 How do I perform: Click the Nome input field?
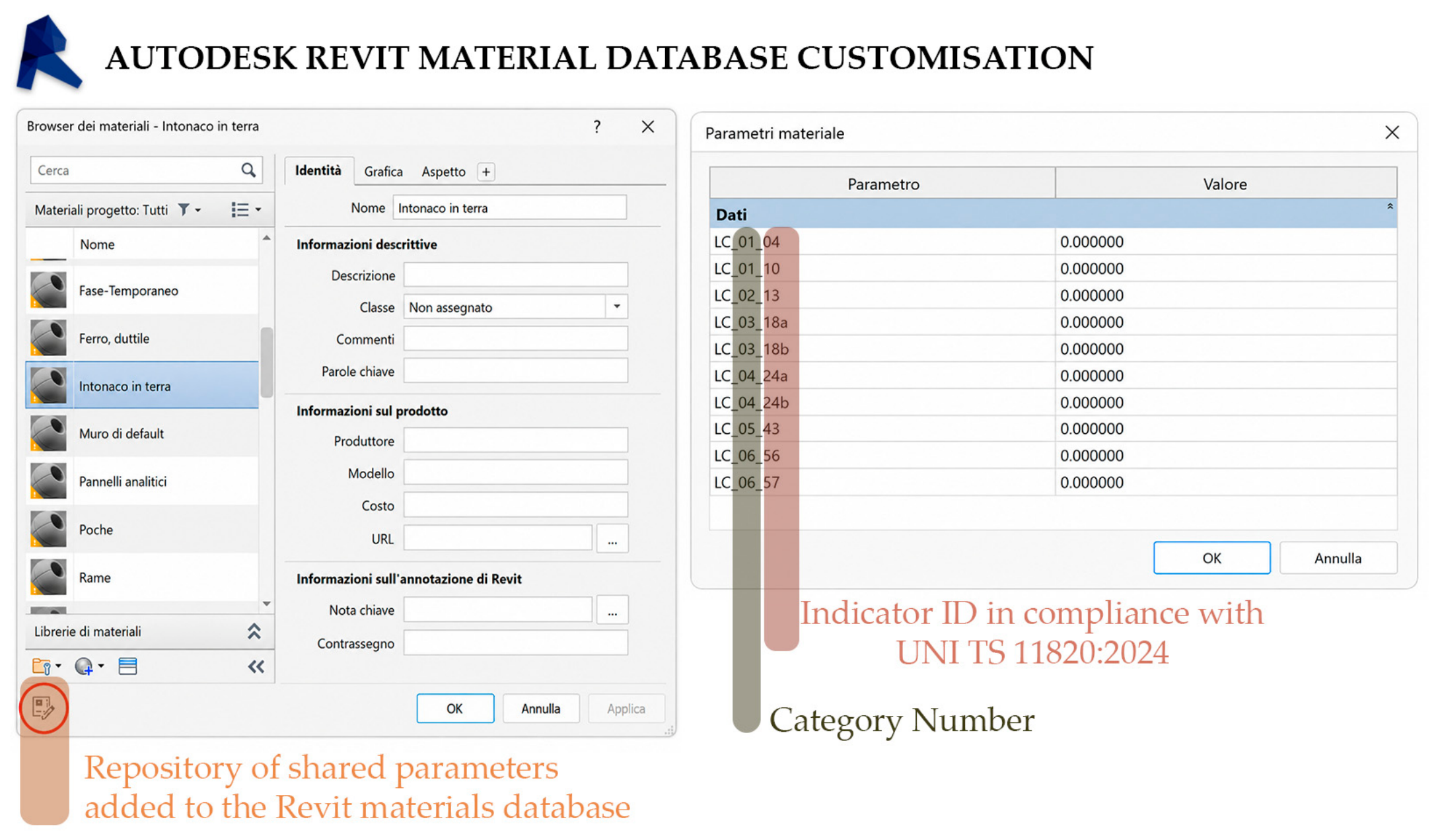pos(509,208)
